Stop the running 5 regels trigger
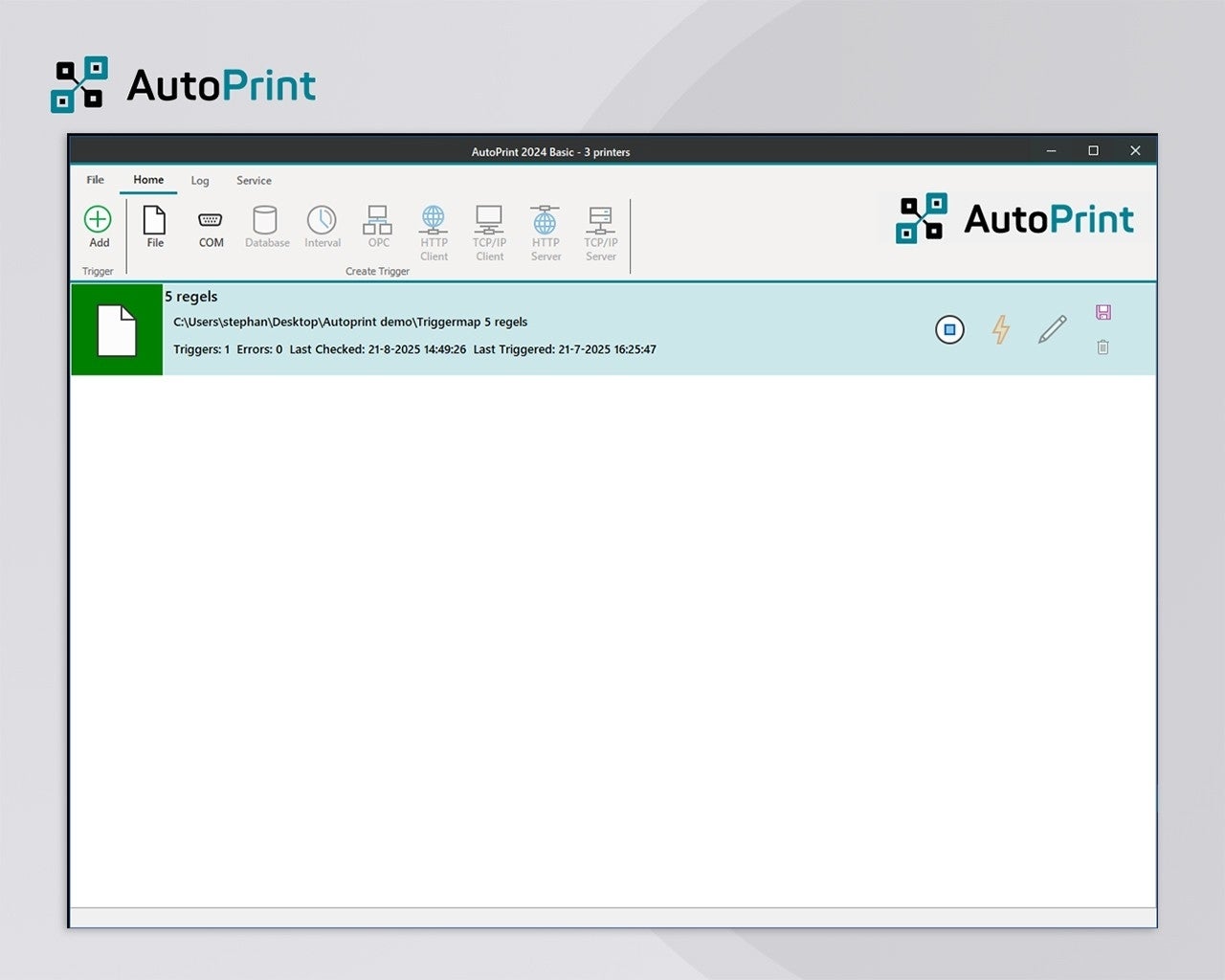The height and width of the screenshot is (980, 1225). [949, 330]
